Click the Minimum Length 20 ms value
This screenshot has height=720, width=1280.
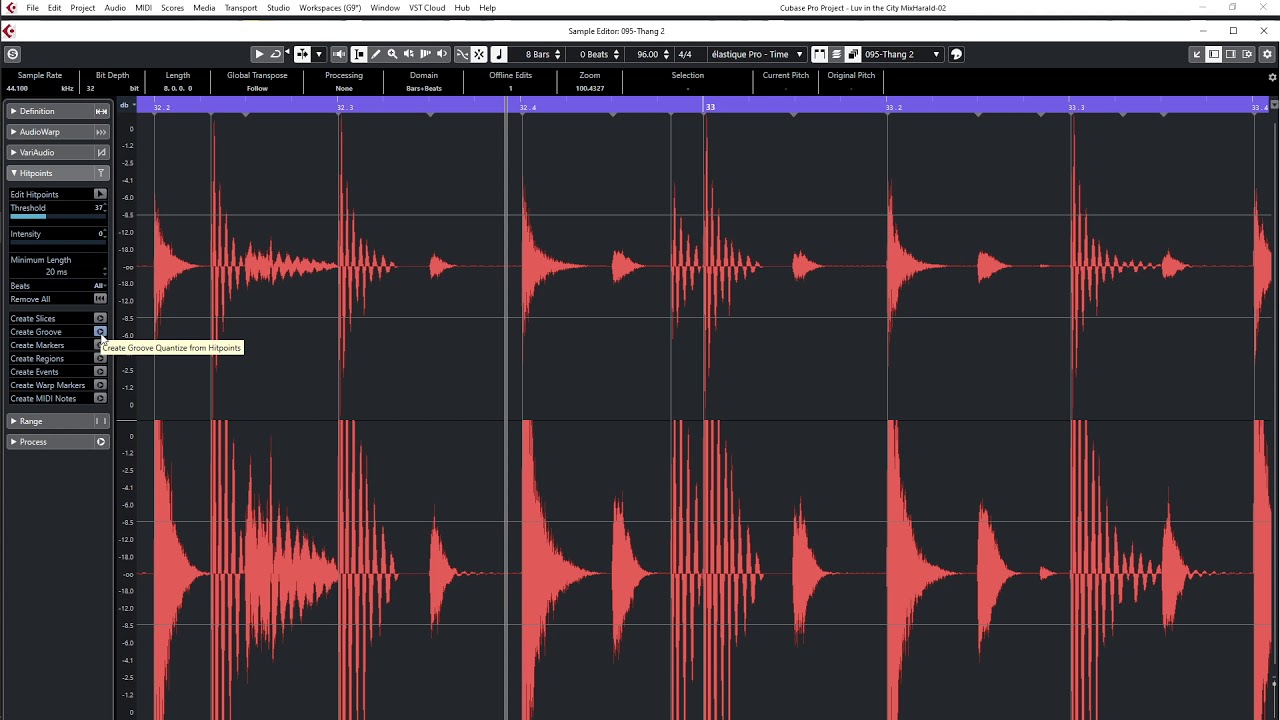(x=56, y=272)
